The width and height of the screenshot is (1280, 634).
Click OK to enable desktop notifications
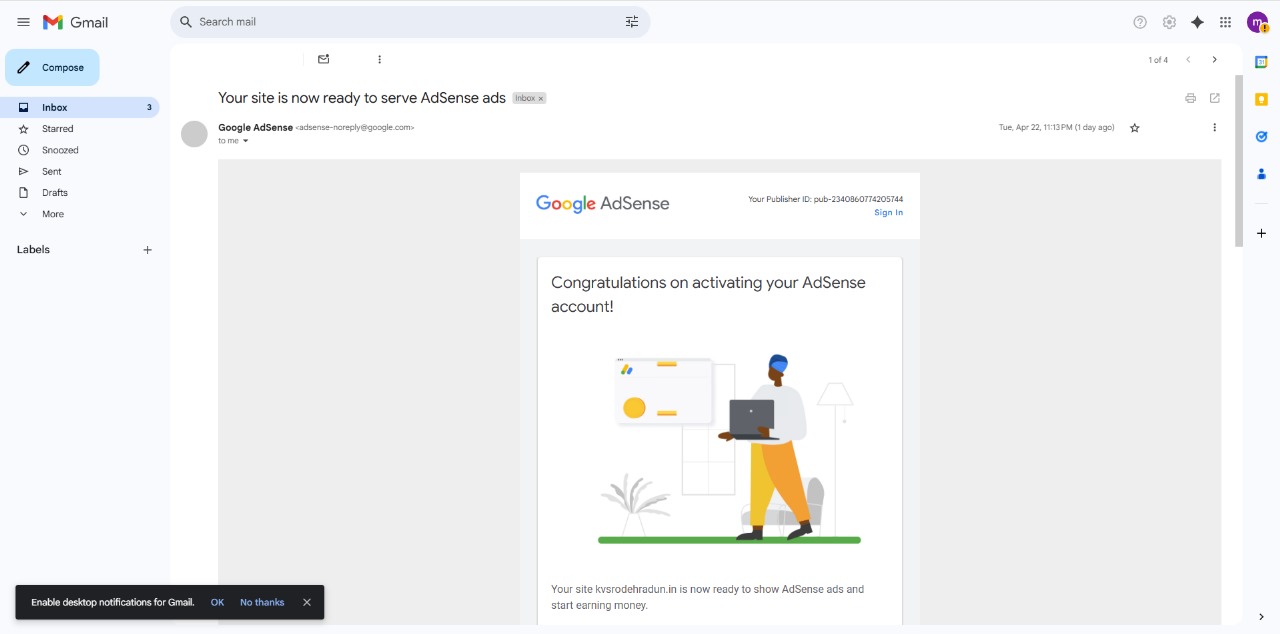(217, 602)
